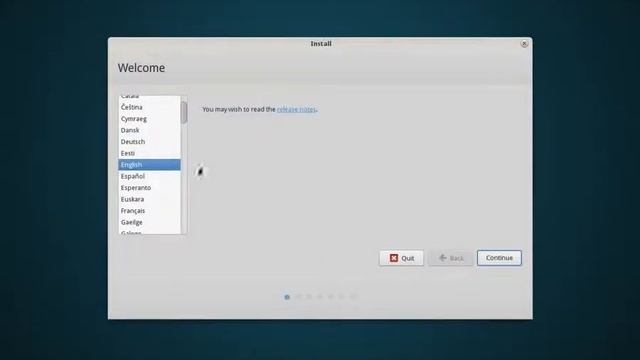The height and width of the screenshot is (360, 640).
Task: Choose Dansk language
Action: coord(149,130)
